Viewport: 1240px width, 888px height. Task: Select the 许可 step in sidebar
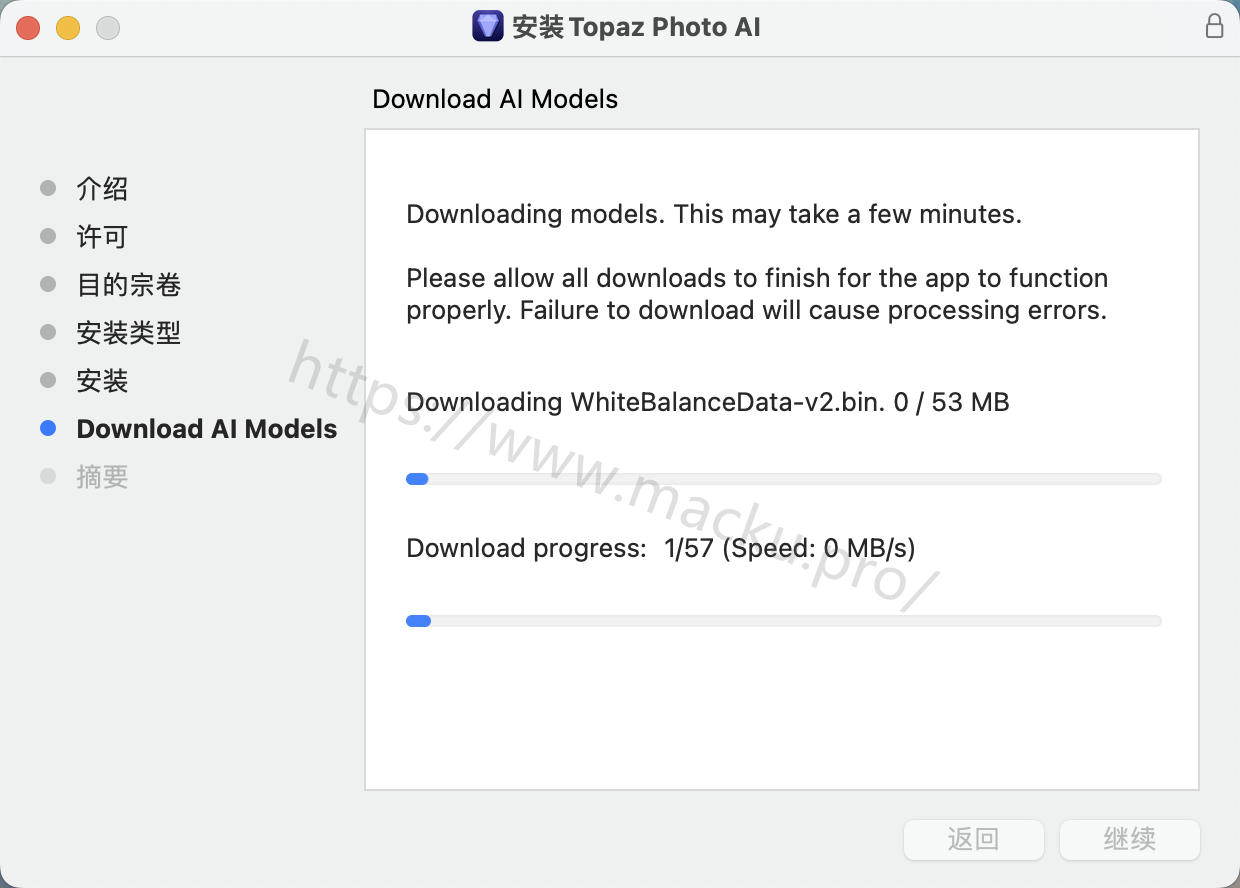coord(102,236)
